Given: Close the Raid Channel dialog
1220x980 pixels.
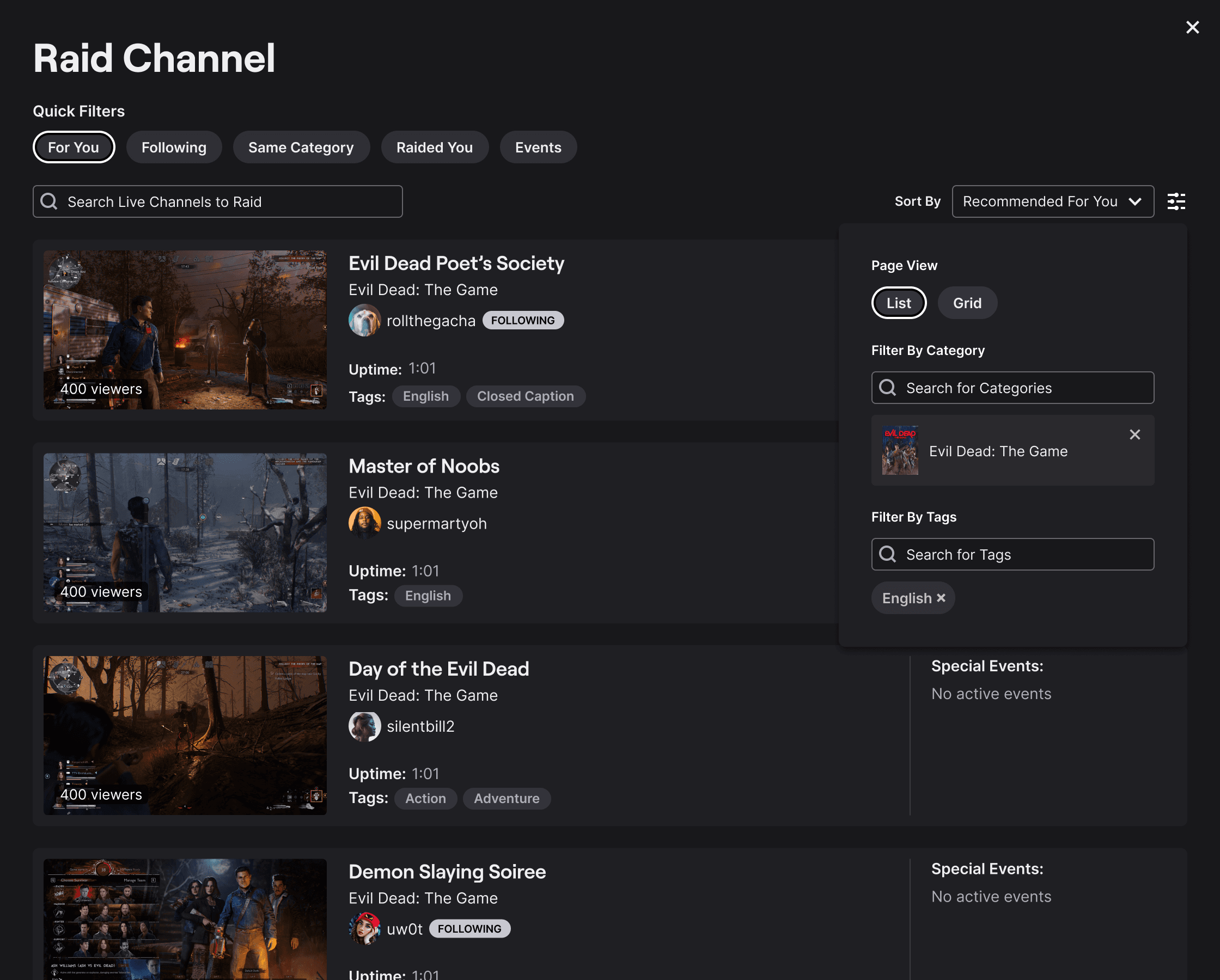Looking at the screenshot, I should click(x=1192, y=27).
